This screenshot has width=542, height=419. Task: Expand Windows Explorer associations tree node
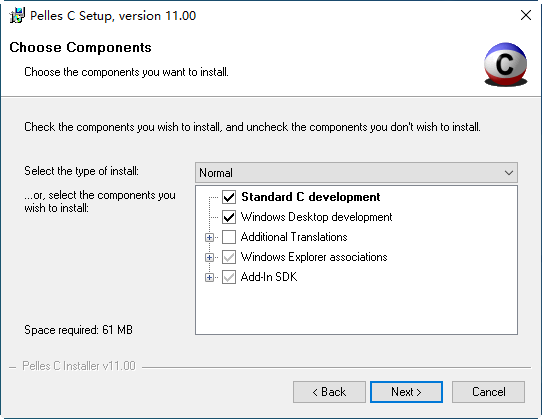(209, 257)
